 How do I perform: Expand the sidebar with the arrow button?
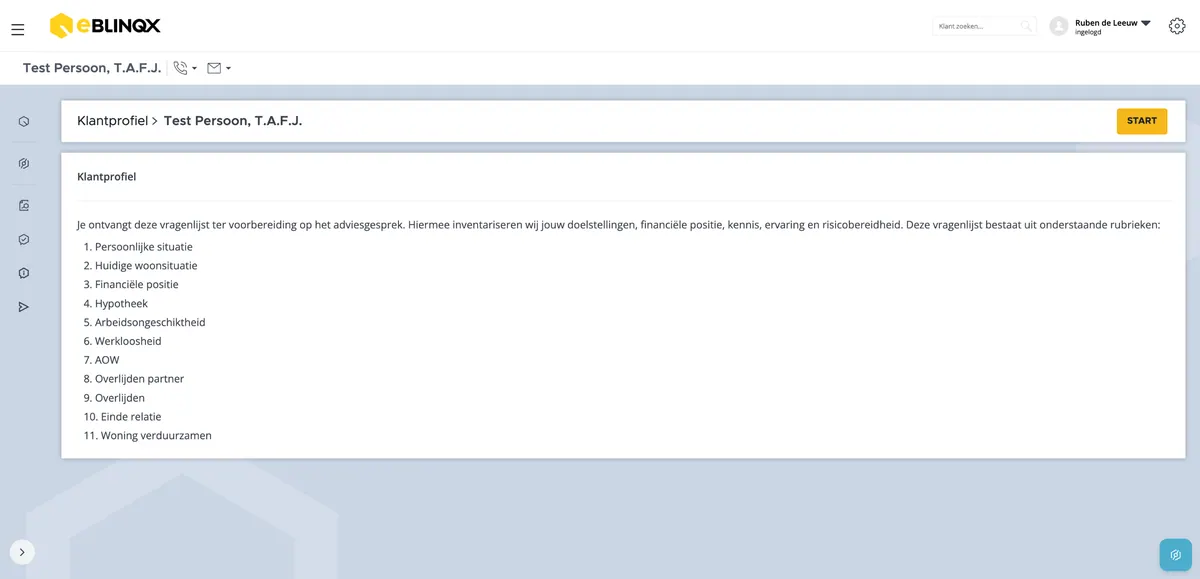pyautogui.click(x=22, y=552)
